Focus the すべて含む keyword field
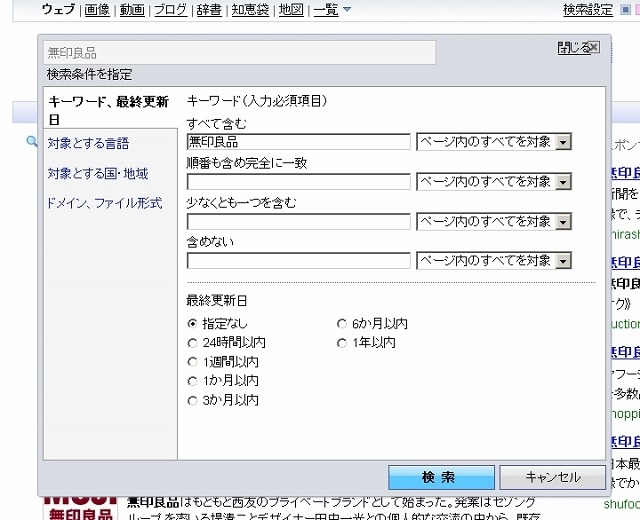 click(299, 142)
